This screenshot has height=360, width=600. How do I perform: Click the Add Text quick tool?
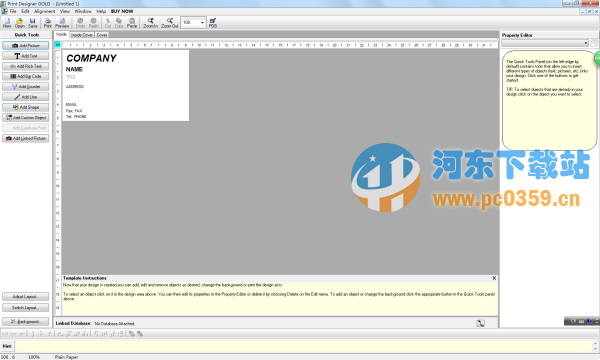[26, 56]
